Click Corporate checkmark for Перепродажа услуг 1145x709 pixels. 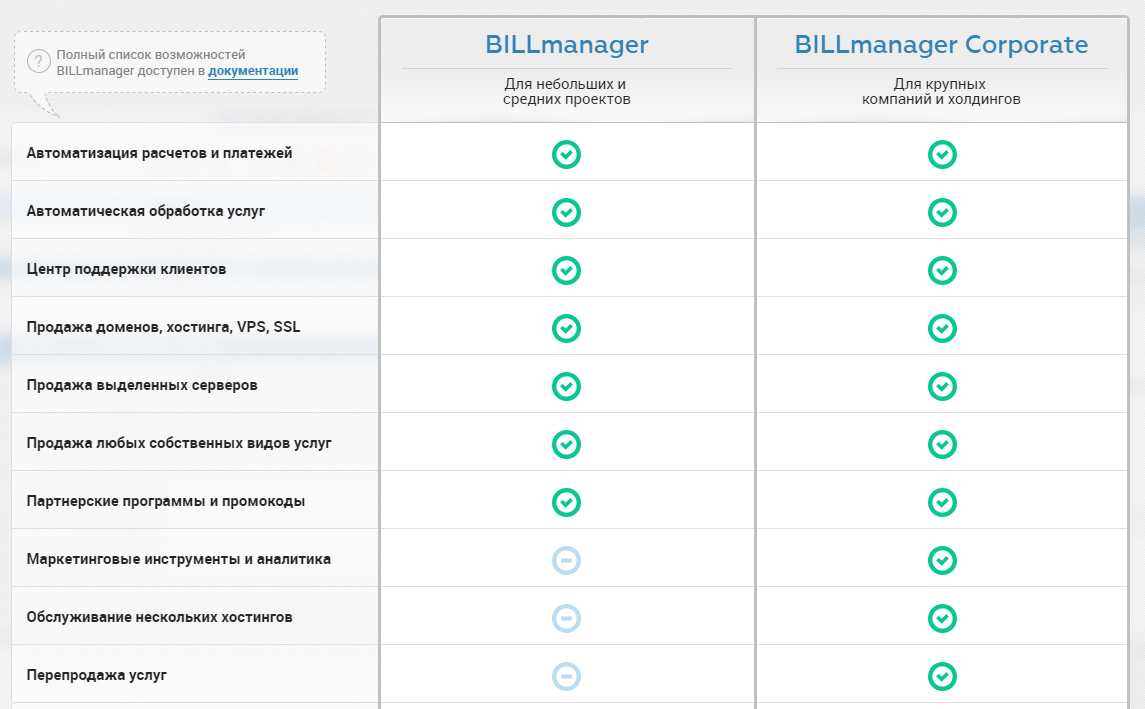point(942,676)
